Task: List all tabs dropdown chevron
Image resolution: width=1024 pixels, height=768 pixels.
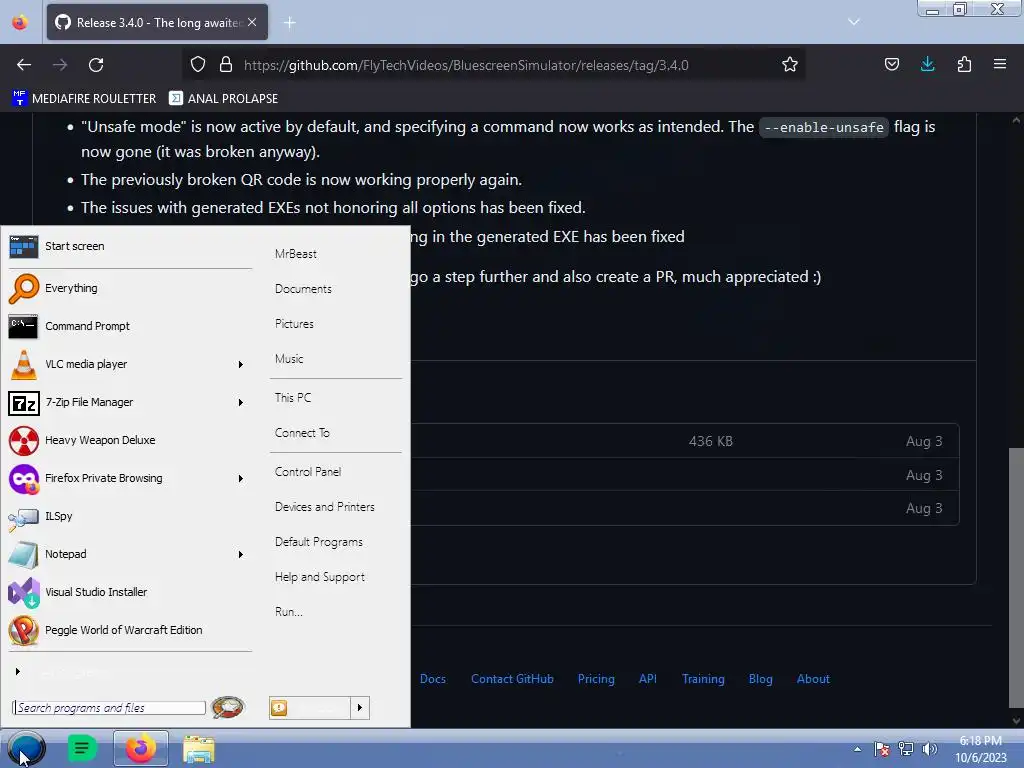Action: click(x=854, y=22)
